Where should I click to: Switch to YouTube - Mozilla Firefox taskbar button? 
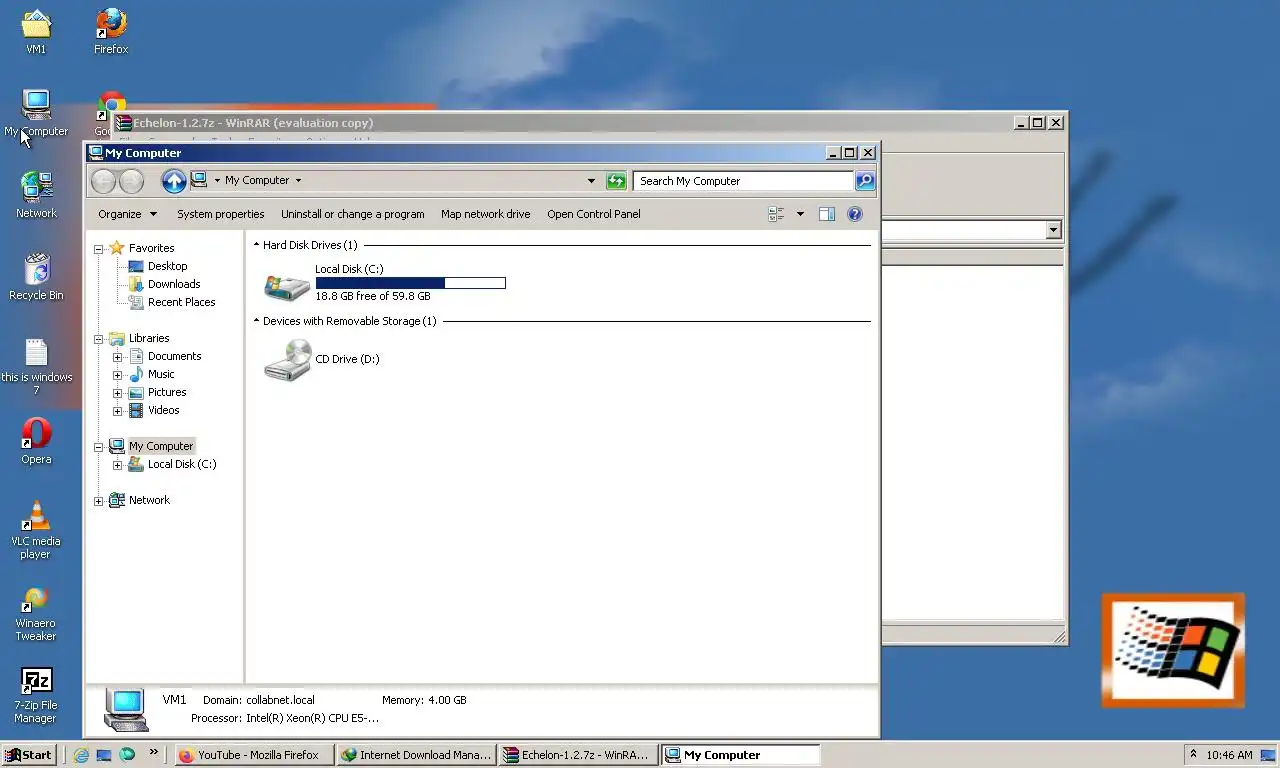coord(254,755)
